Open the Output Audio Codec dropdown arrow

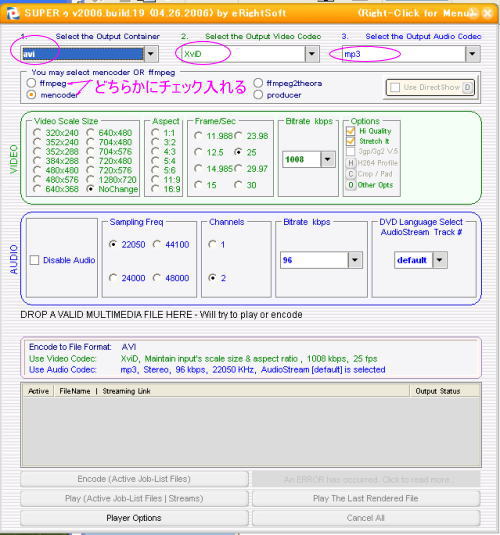[472, 54]
